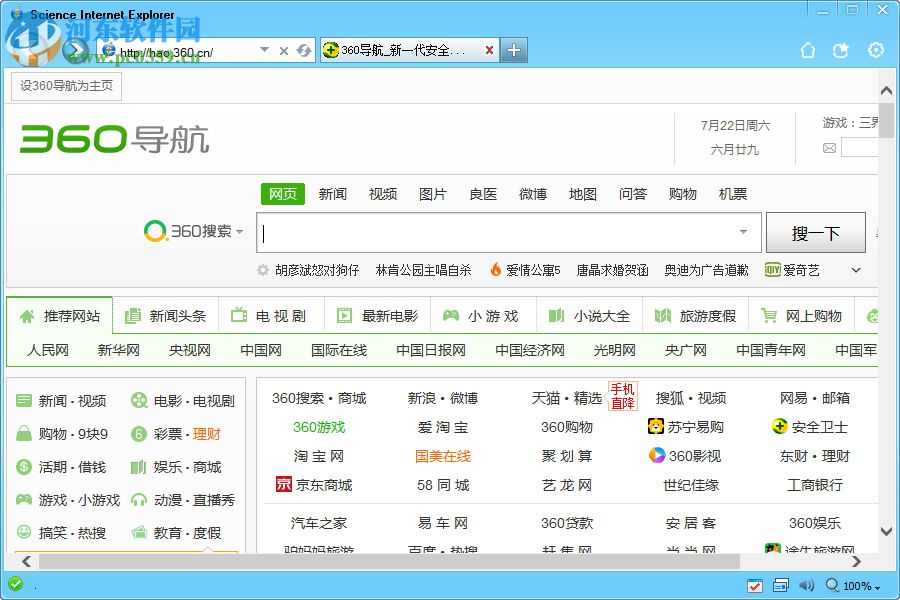Open the 360搜索 search engine dropdown
The image size is (900, 600).
point(237,231)
